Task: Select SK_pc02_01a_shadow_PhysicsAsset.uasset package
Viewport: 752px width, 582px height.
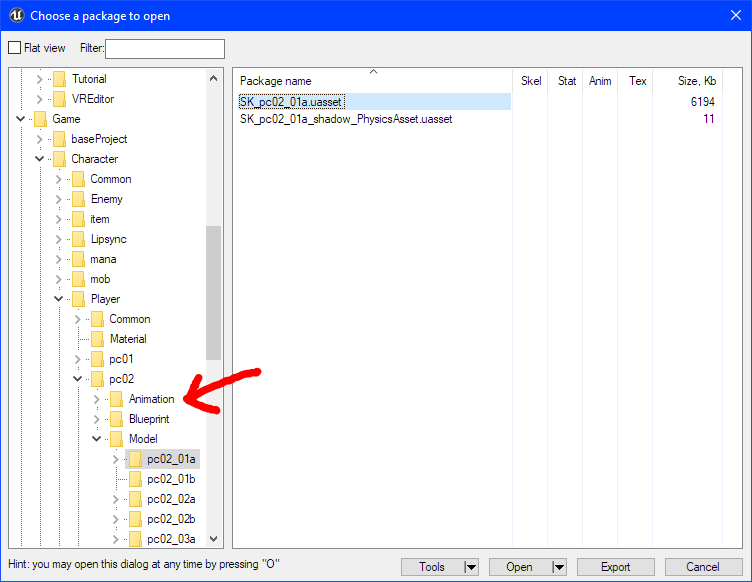Action: (x=346, y=119)
